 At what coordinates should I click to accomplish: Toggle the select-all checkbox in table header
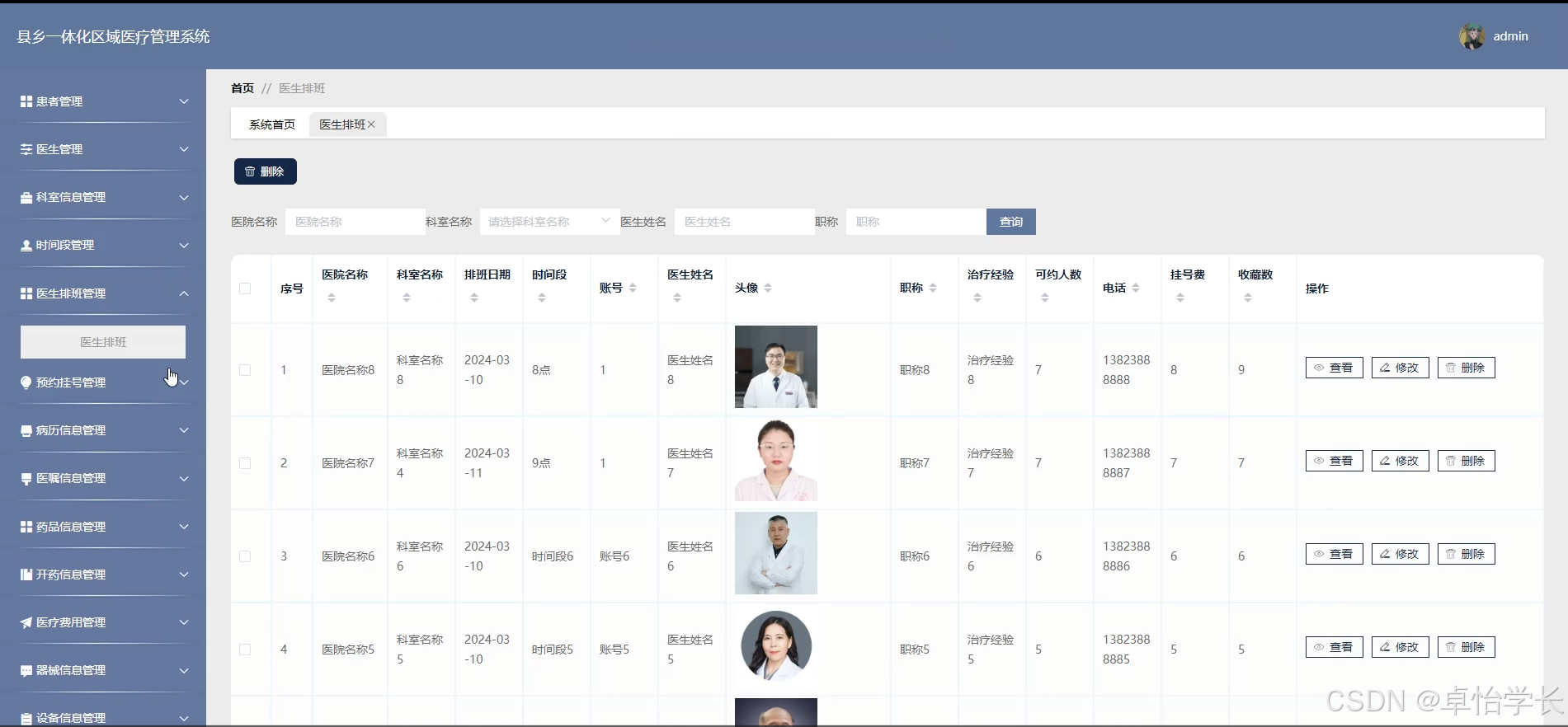tap(245, 288)
